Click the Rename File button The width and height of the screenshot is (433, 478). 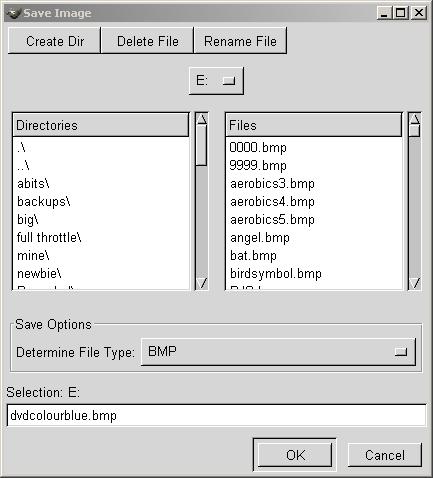click(240, 41)
